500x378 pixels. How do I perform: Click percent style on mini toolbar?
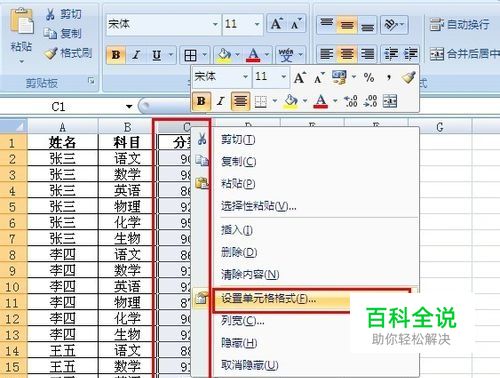click(x=369, y=78)
